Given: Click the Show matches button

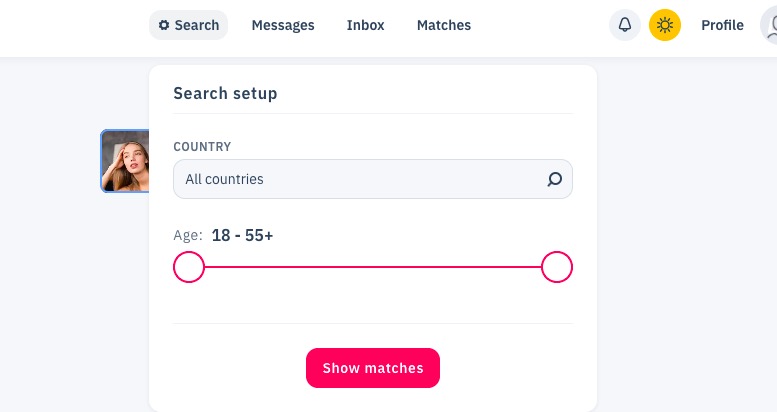Looking at the screenshot, I should click(373, 368).
